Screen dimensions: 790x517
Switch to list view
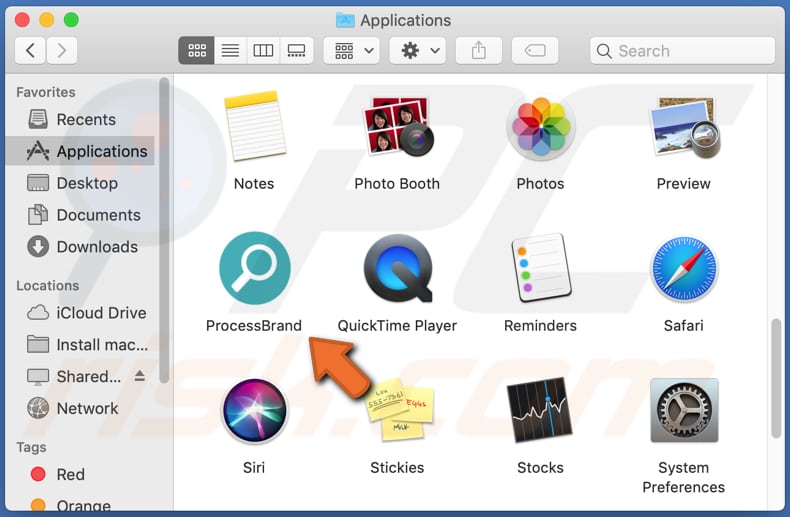coord(230,50)
